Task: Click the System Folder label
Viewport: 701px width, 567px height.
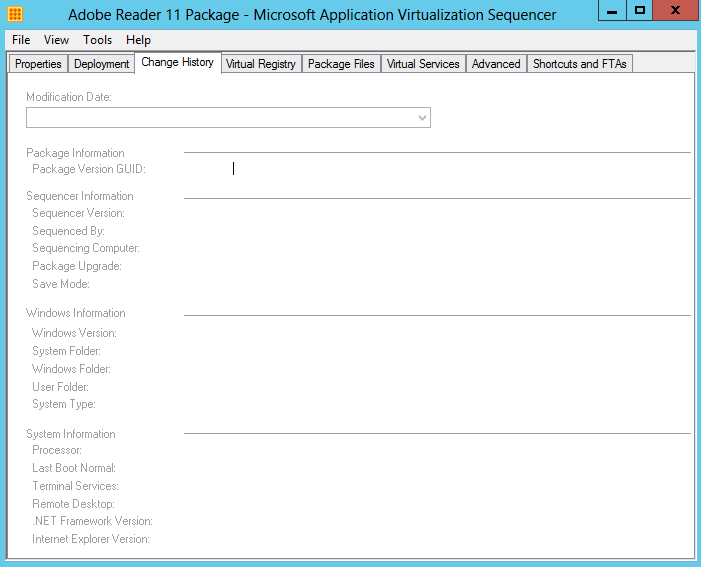Action: [66, 351]
